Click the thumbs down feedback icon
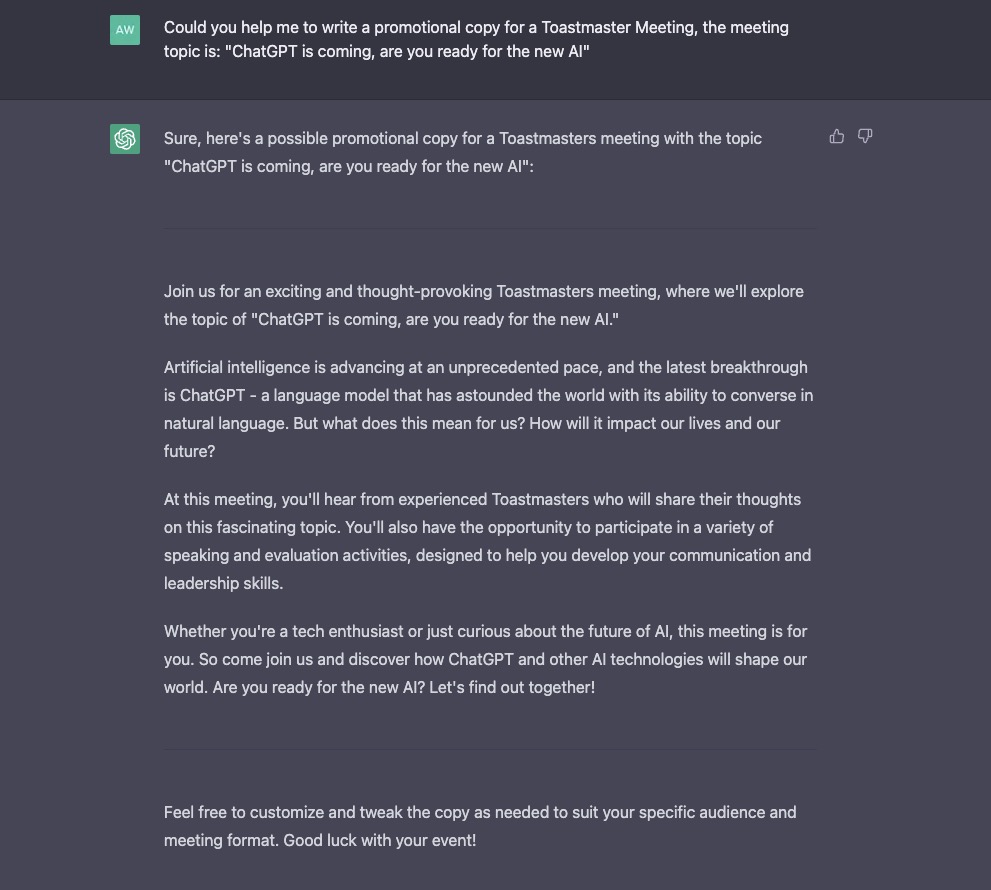The width and height of the screenshot is (991, 890). (x=865, y=137)
